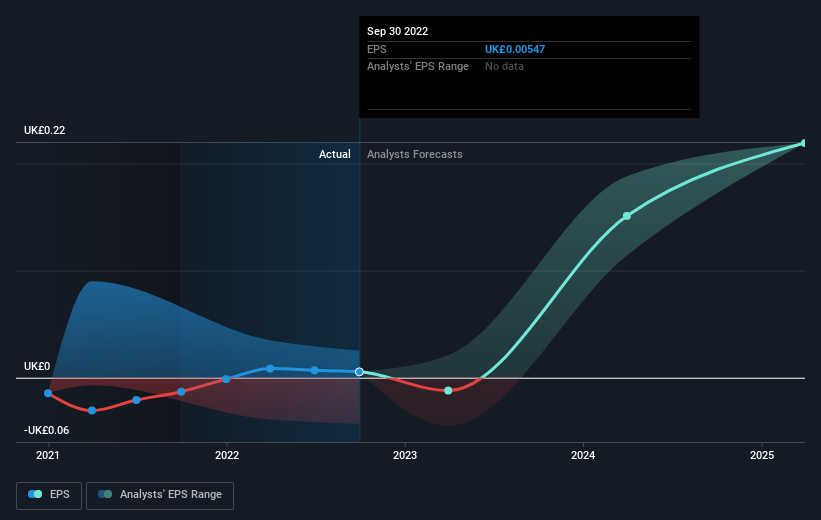Click the mid-2022 EPS data point
Screen dimensions: 821x520
click(x=315, y=370)
